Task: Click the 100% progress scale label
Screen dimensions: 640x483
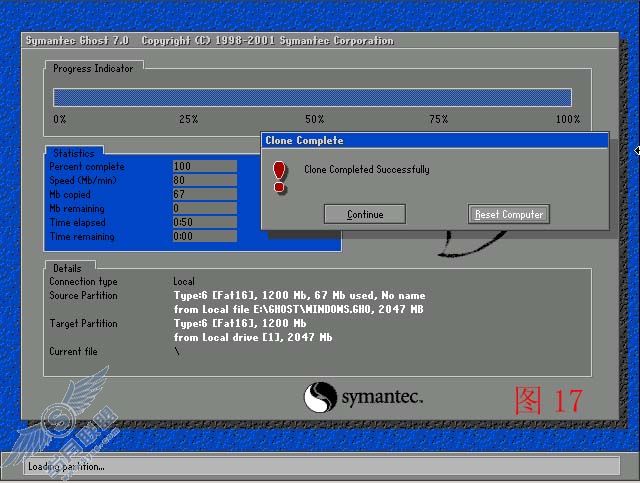Action: tap(568, 119)
